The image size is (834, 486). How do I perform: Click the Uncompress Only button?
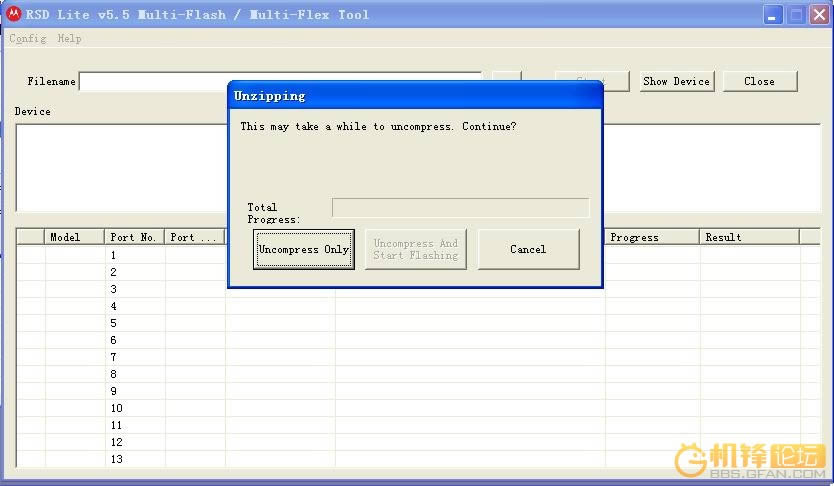click(304, 249)
